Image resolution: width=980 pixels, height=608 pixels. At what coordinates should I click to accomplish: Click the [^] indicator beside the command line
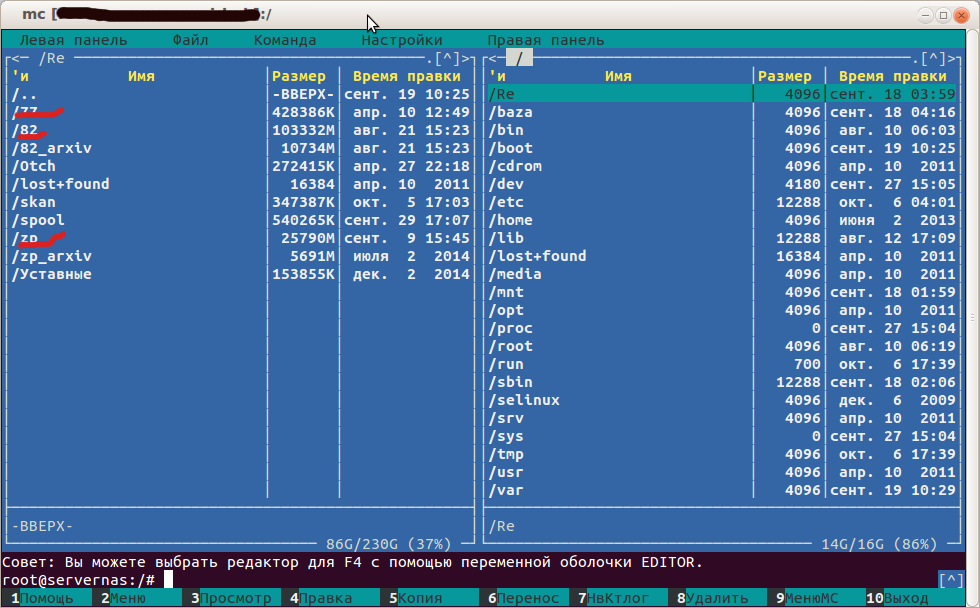(x=951, y=580)
